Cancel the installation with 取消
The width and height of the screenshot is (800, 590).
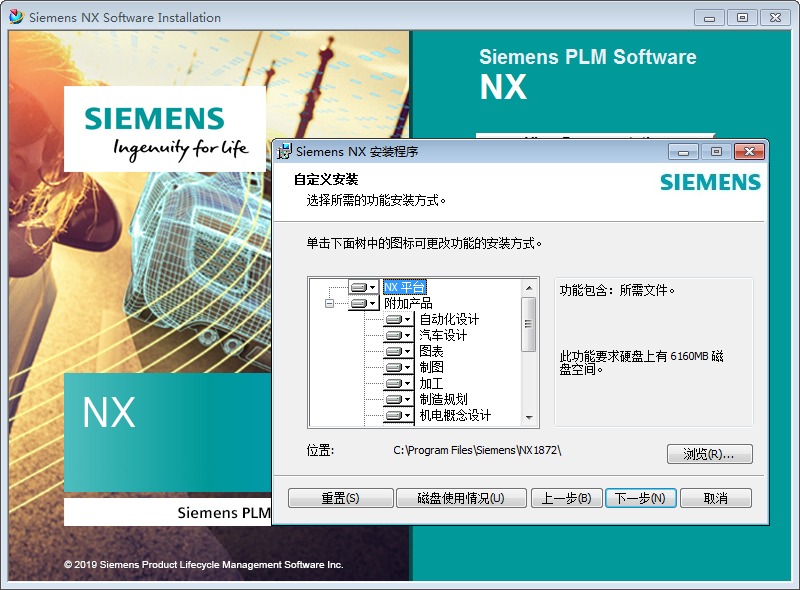pyautogui.click(x=715, y=498)
